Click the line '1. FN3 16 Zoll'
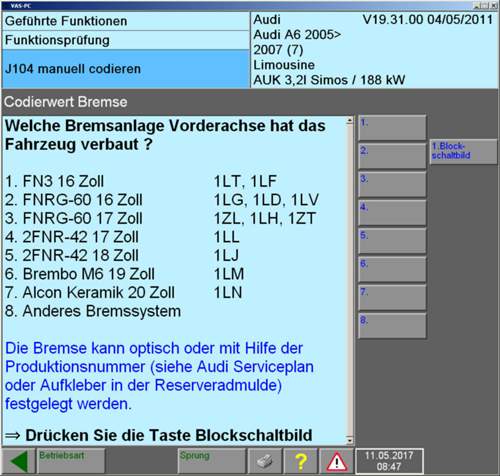This screenshot has width=500, height=476. click(54, 181)
